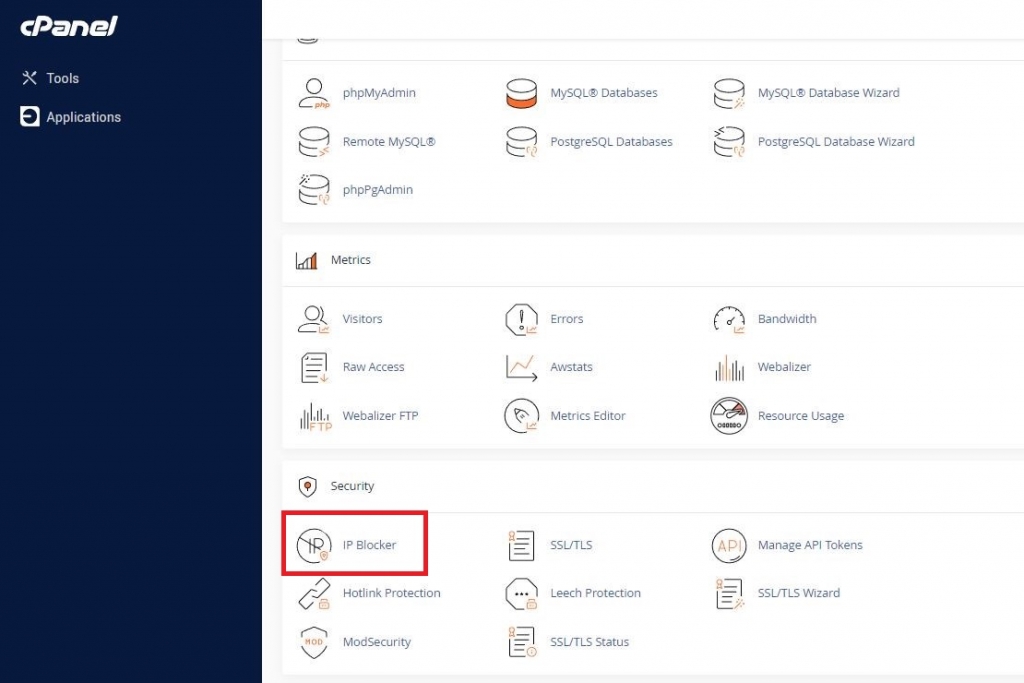The image size is (1024, 683).
Task: Open the phpMyAdmin icon
Action: click(314, 93)
